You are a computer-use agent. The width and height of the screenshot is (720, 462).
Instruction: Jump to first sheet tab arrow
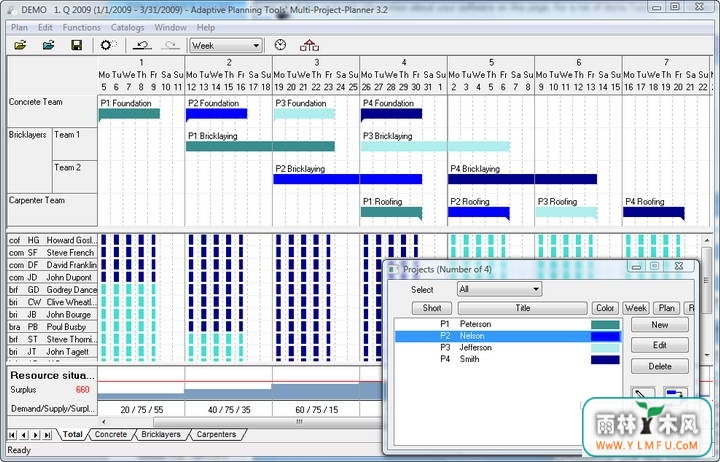(x=12, y=434)
